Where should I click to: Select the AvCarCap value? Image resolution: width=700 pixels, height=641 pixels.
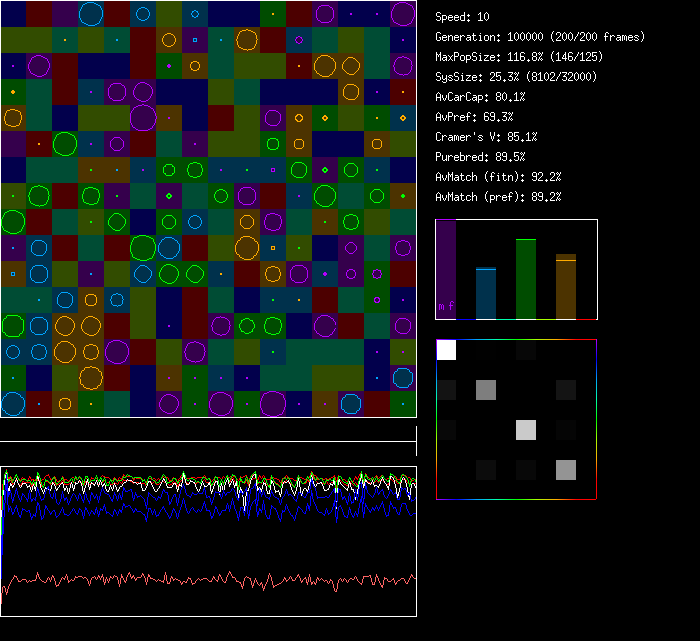tap(480, 97)
